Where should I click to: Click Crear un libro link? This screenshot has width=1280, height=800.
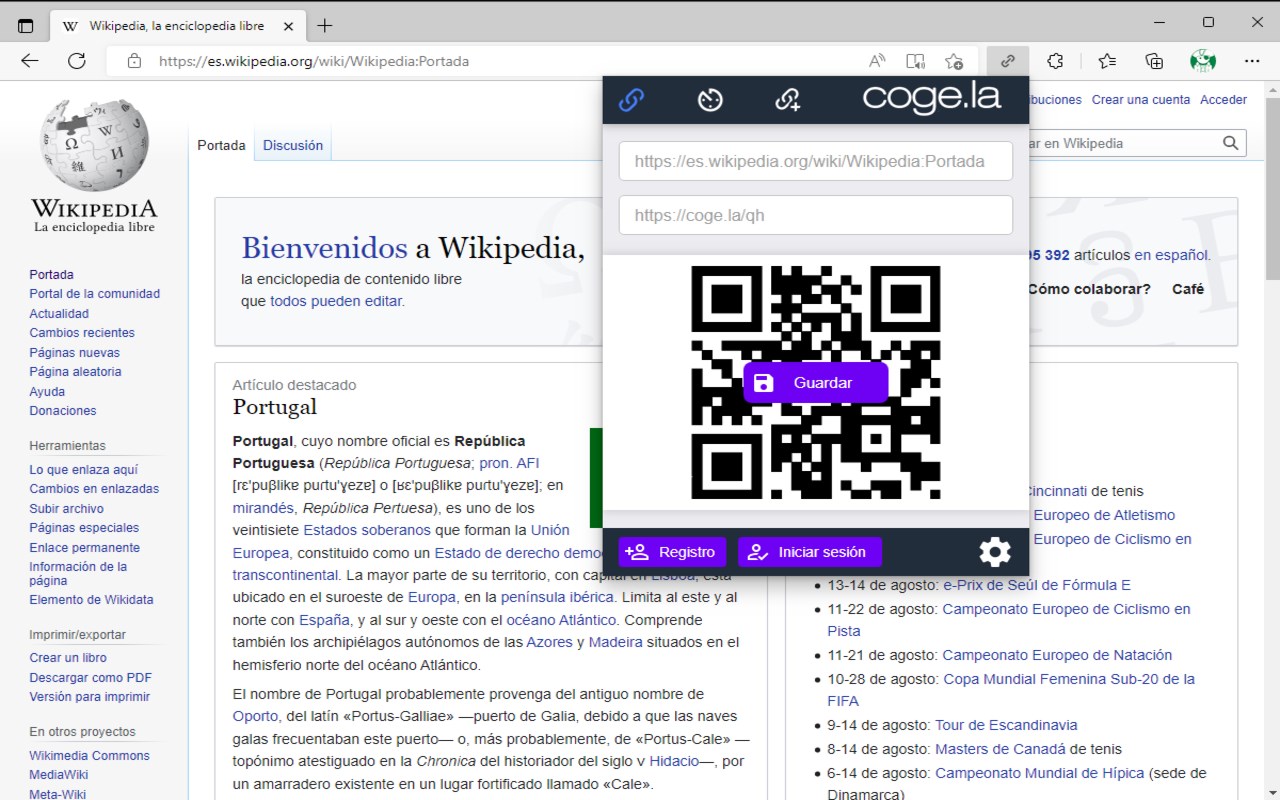click(68, 658)
